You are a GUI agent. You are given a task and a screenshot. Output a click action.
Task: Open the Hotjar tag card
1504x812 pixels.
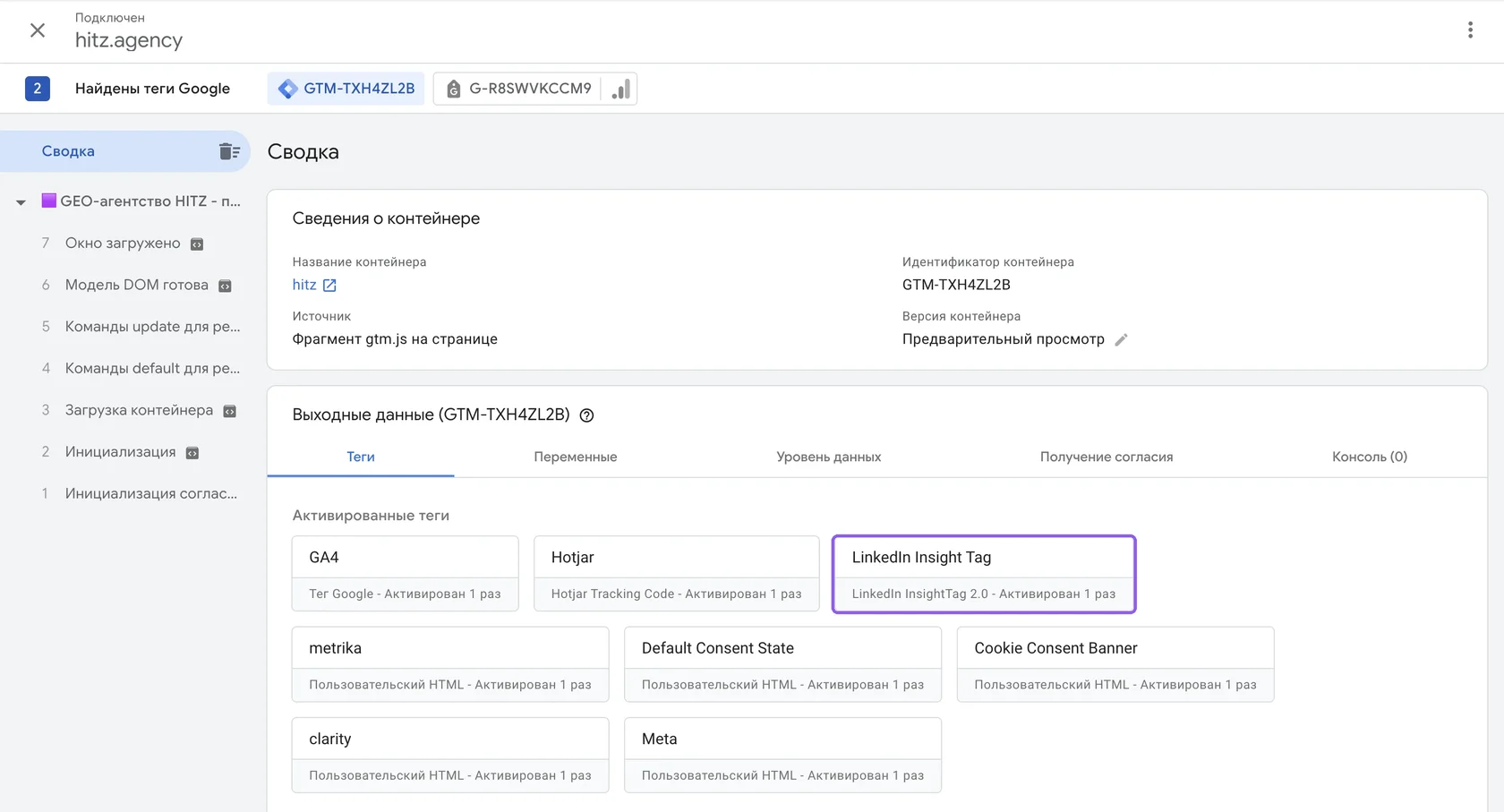(x=677, y=574)
